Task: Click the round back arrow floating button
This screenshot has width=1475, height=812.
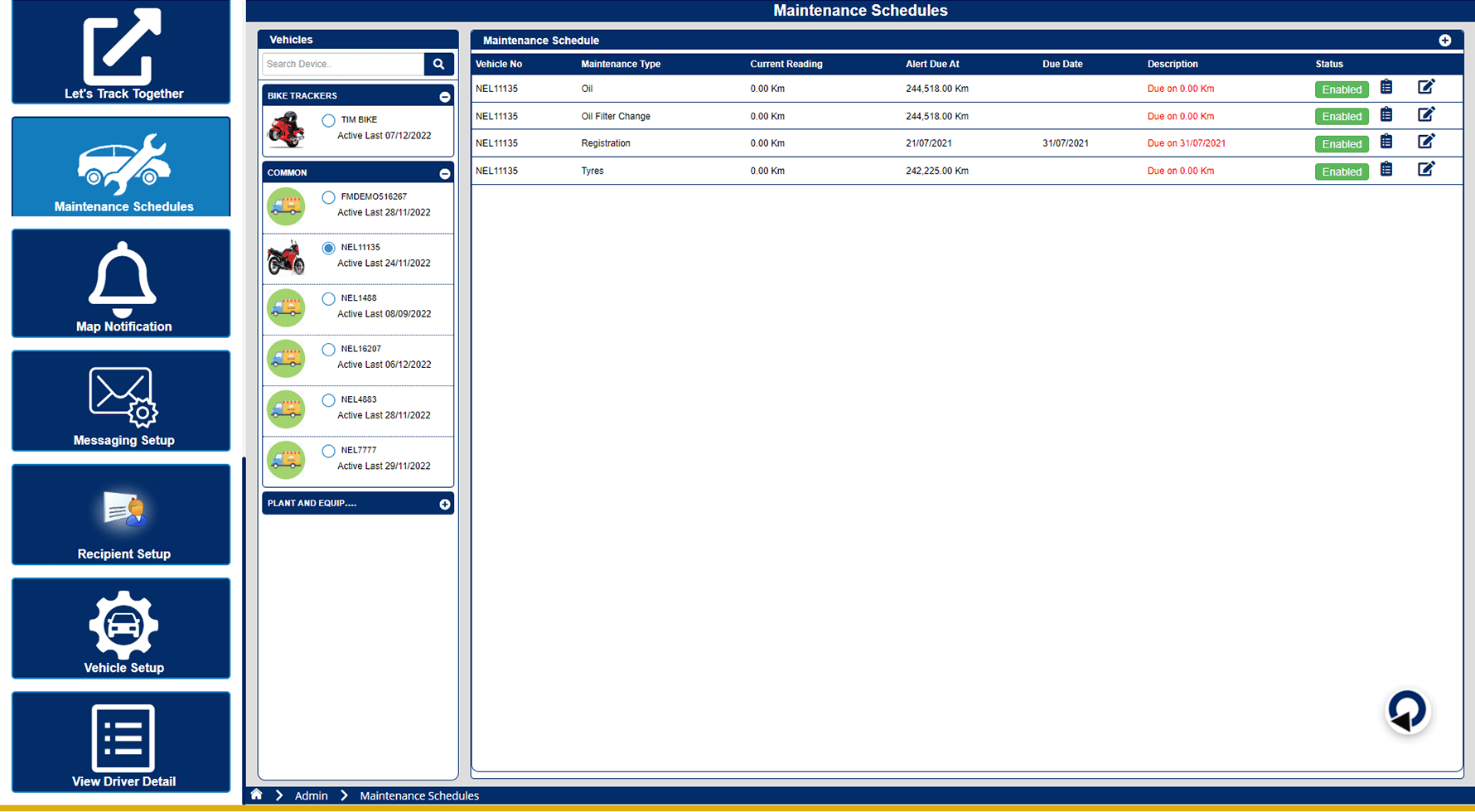Action: point(1407,711)
